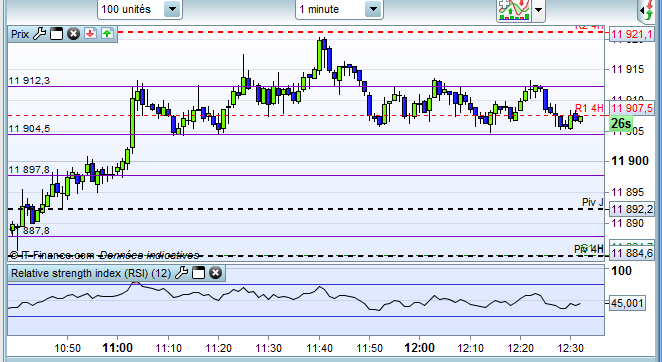This screenshot has height=362, width=662.
Task: Move Prix panel up with green arrow
Action: pyautogui.click(x=107, y=34)
